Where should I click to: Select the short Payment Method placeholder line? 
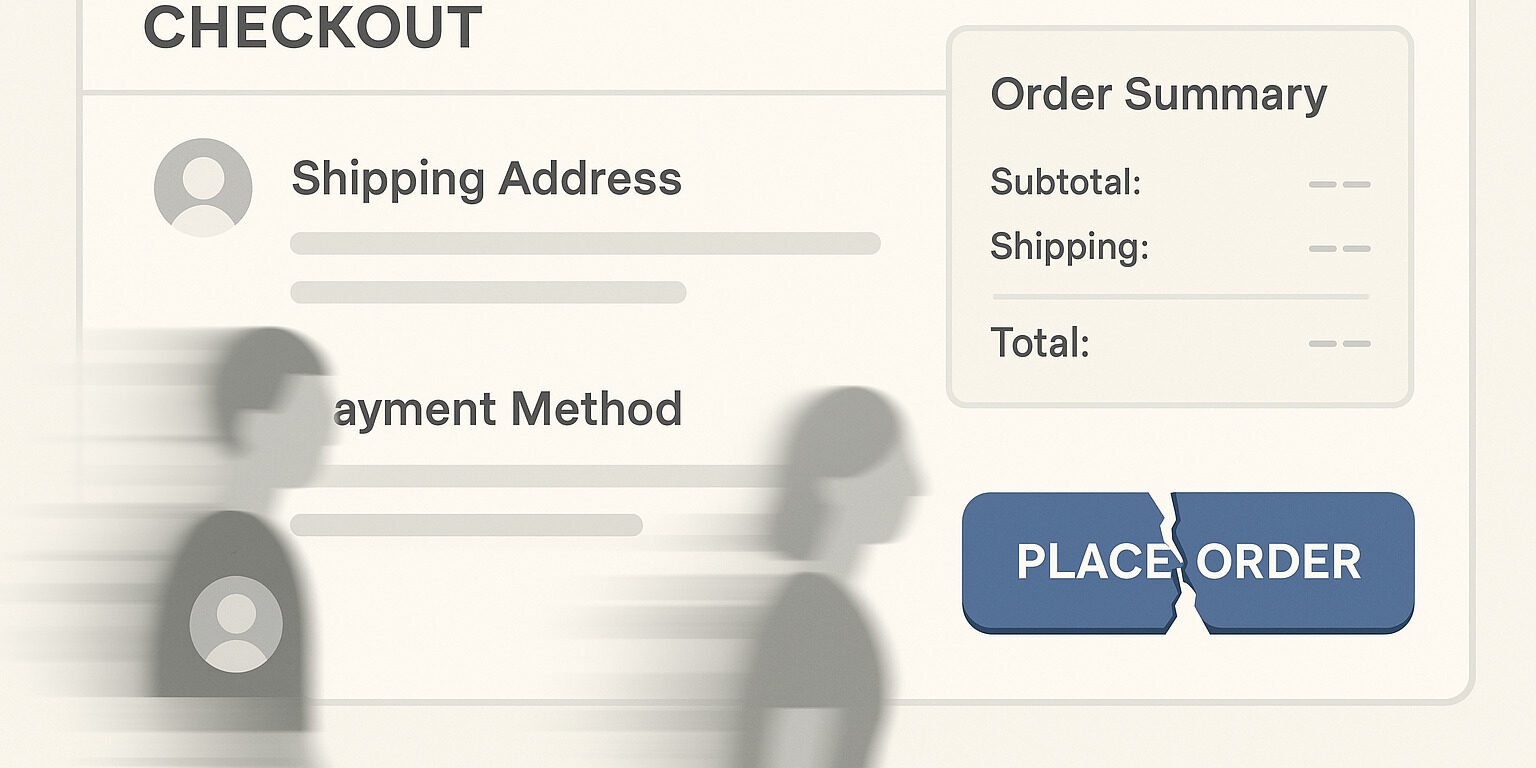click(x=466, y=525)
